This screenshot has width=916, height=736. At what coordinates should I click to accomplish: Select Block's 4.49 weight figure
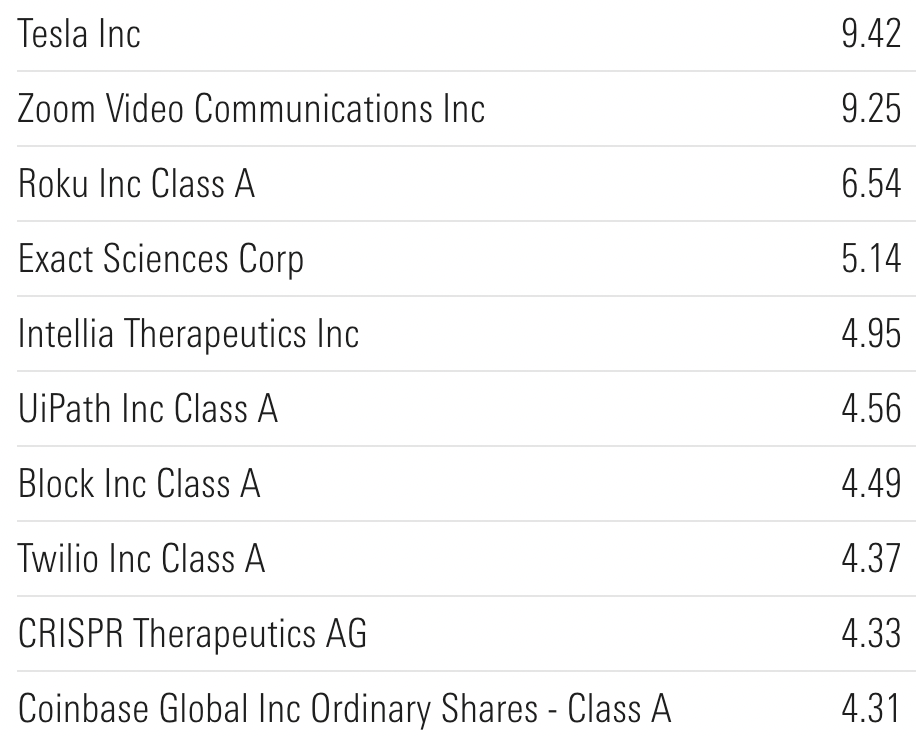pos(871,484)
